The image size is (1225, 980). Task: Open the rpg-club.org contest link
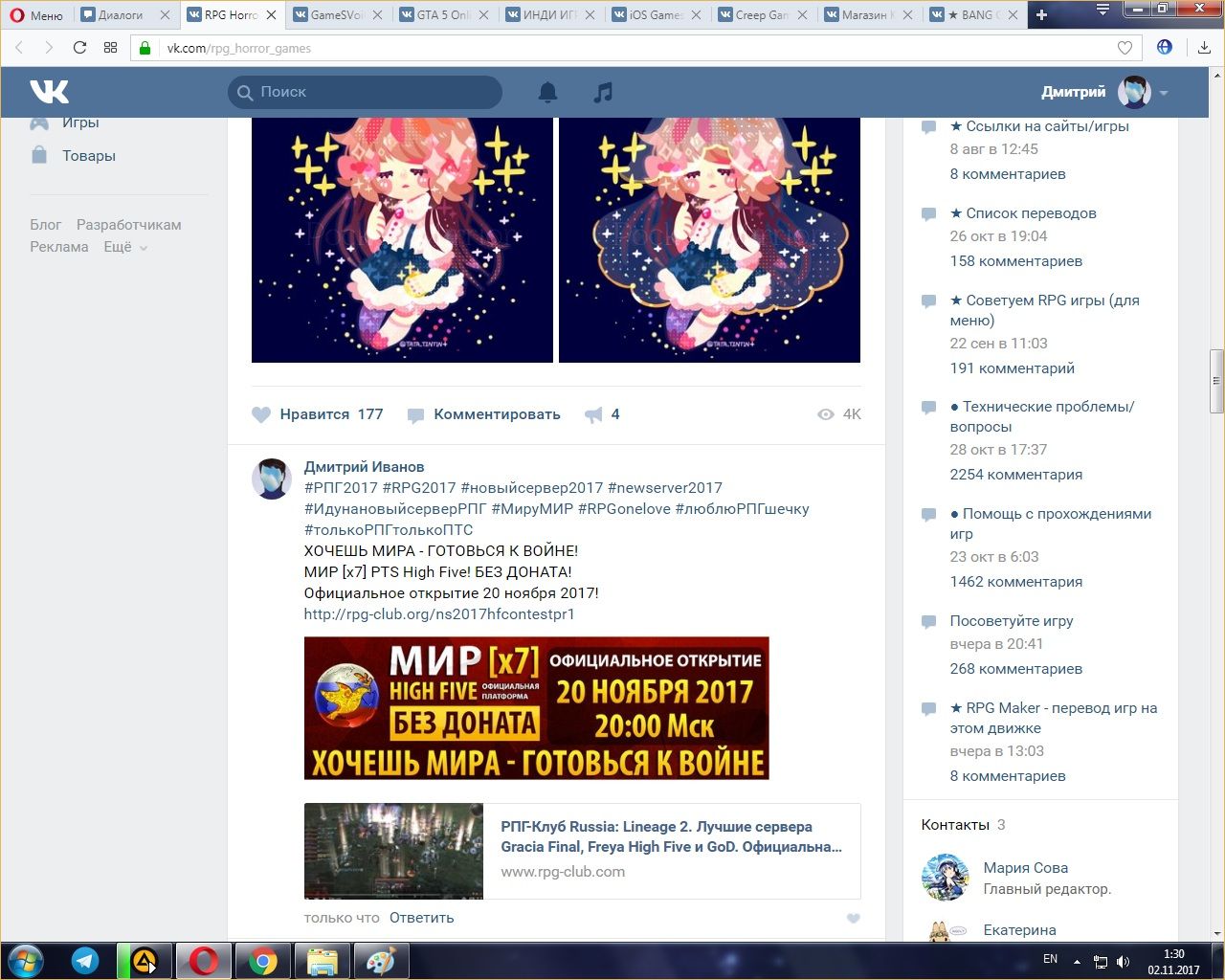439,614
